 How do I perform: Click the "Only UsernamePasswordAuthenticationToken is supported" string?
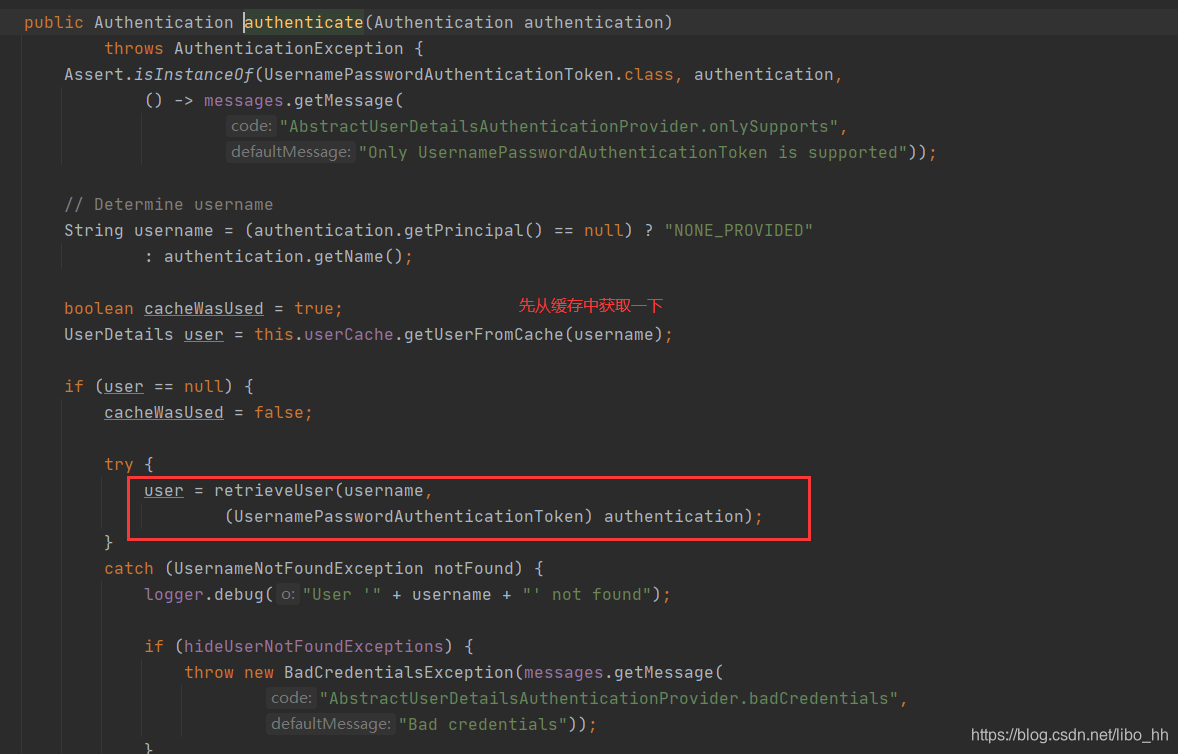[633, 152]
